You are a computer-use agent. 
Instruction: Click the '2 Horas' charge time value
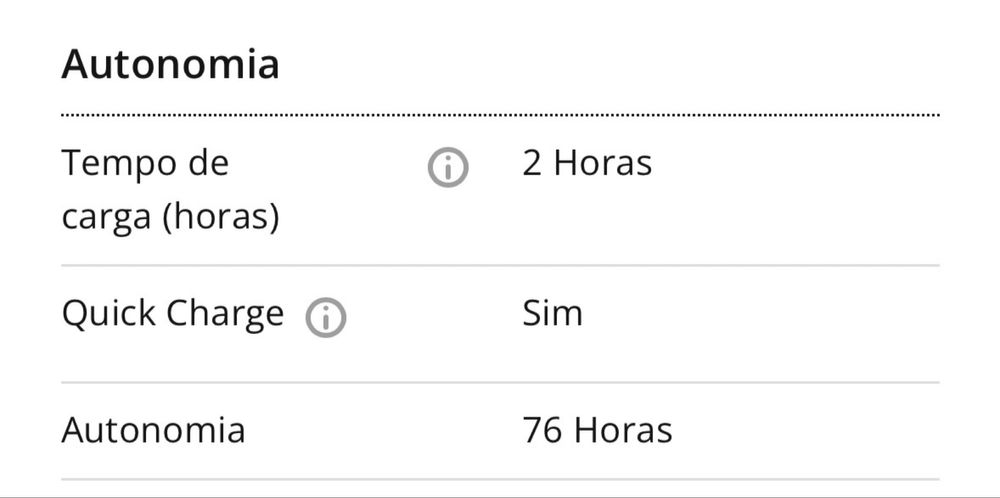coord(587,162)
